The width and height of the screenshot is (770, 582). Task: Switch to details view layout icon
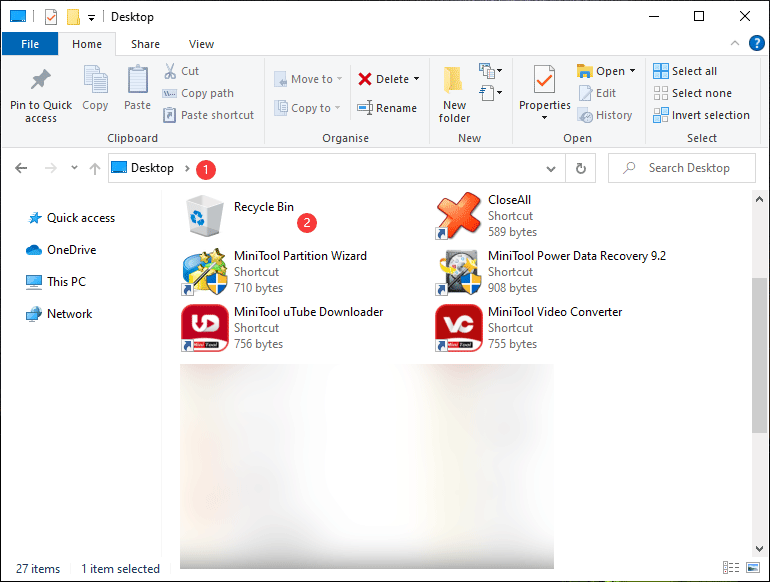(731, 568)
